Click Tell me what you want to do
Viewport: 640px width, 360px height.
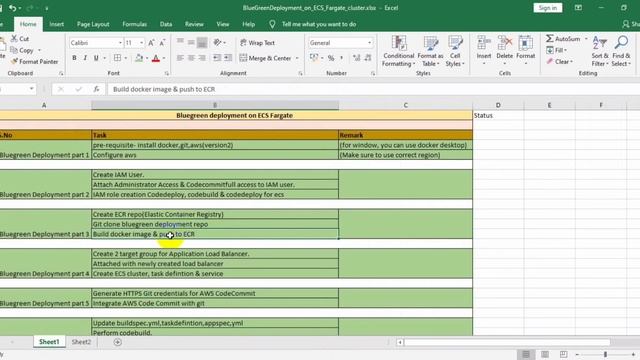click(x=319, y=24)
